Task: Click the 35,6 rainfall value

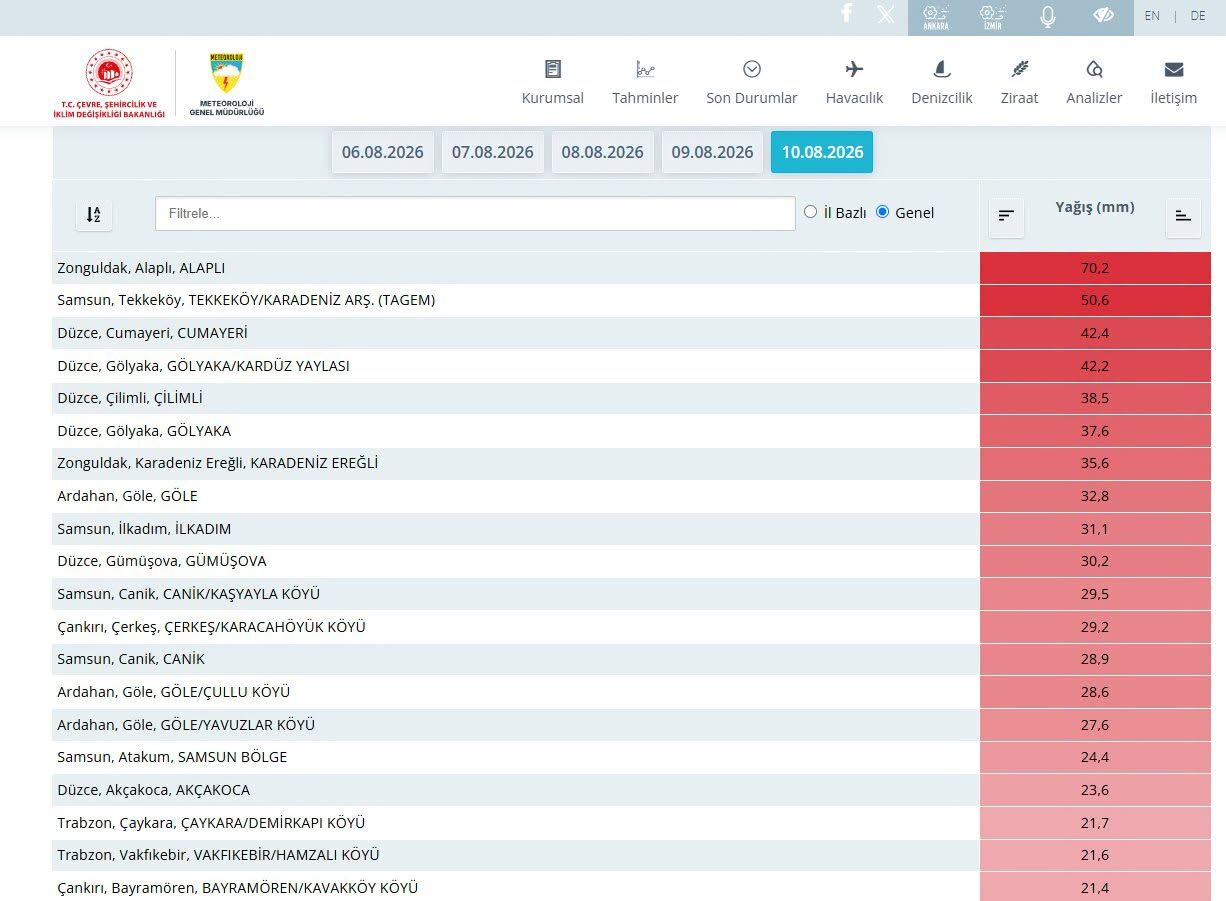Action: 1095,464
